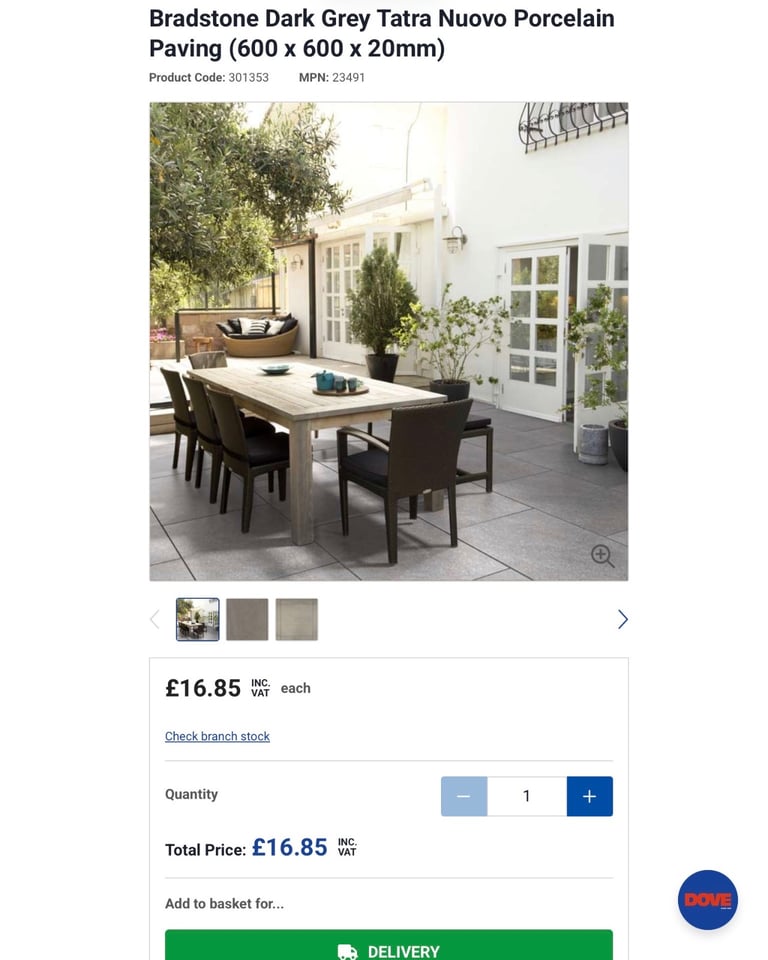The height and width of the screenshot is (960, 768).
Task: Select the light grey tile thumbnail
Action: [296, 620]
